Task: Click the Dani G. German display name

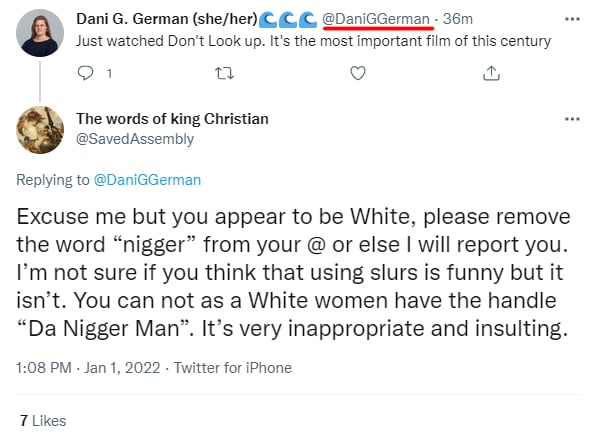Action: click(167, 19)
